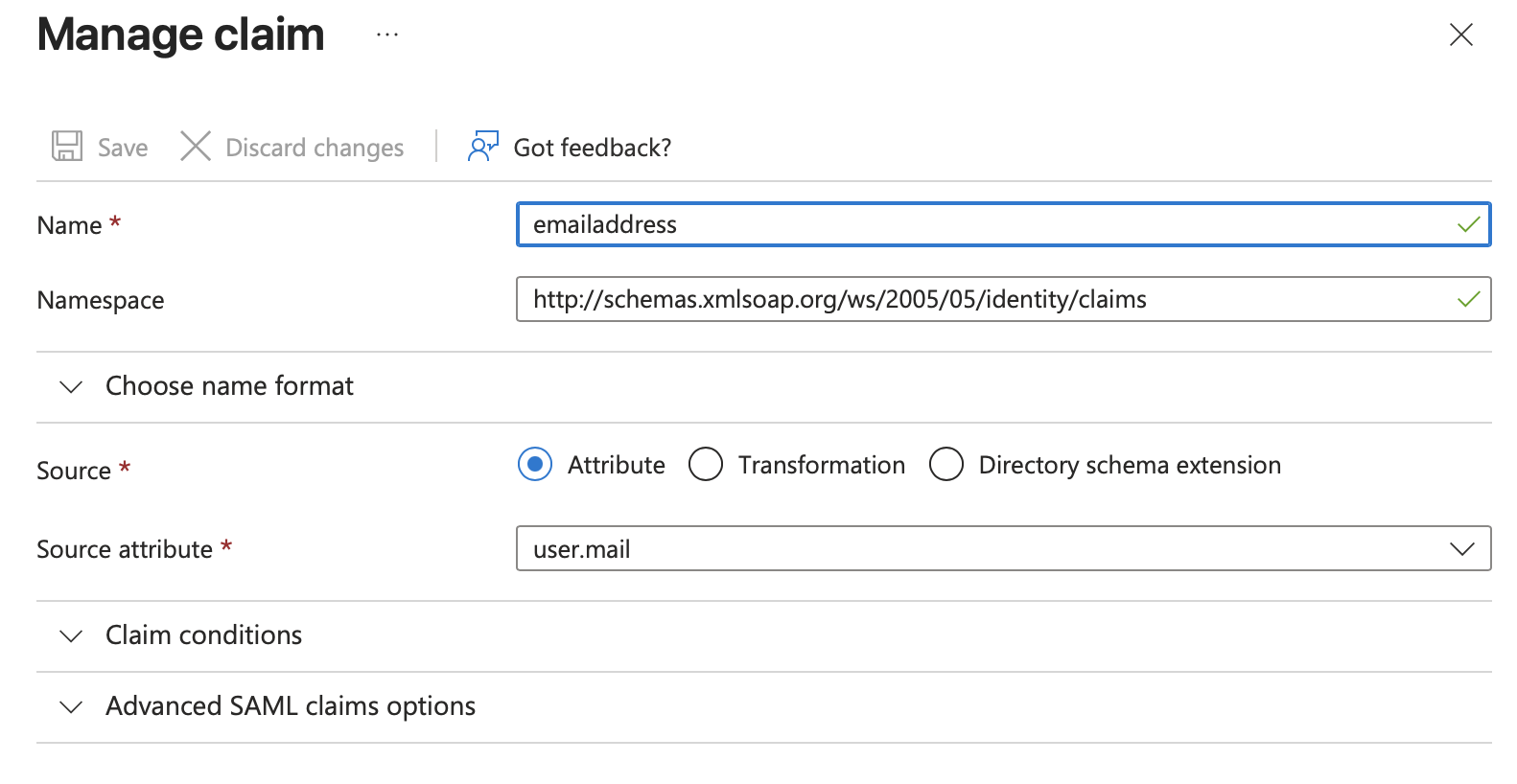Open the Got feedback? link
This screenshot has height=784, width=1517.
[592, 148]
